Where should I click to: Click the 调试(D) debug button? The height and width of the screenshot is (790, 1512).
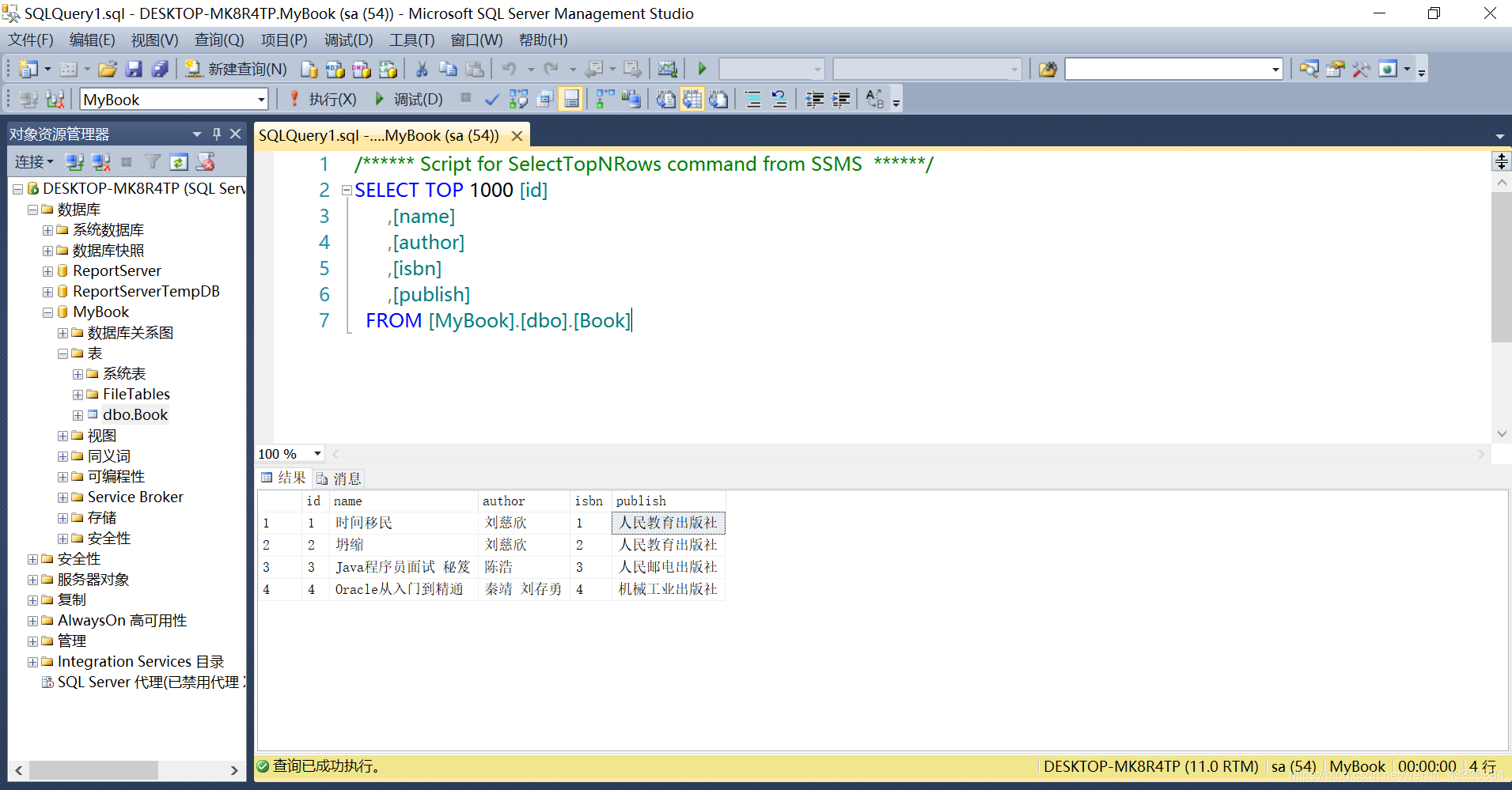coord(408,99)
